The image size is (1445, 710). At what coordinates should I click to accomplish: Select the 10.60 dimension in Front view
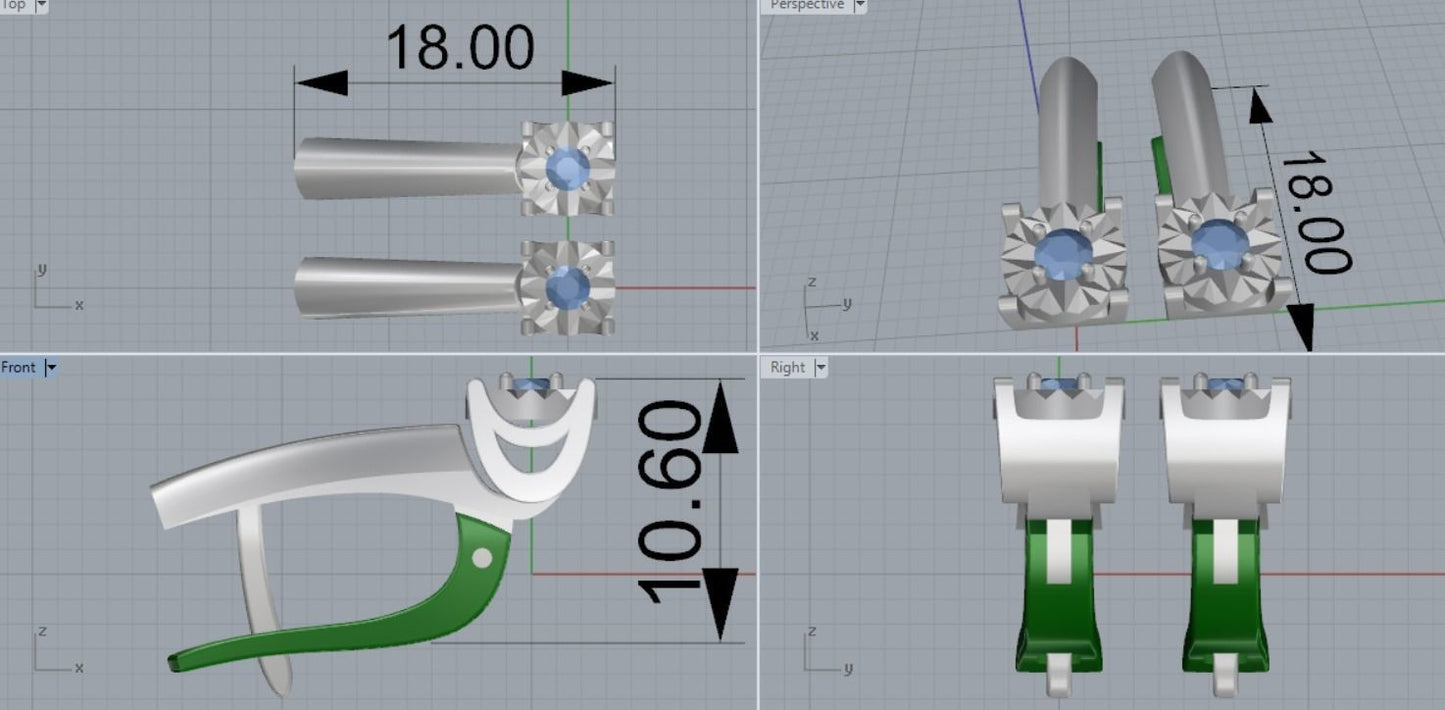click(x=670, y=503)
